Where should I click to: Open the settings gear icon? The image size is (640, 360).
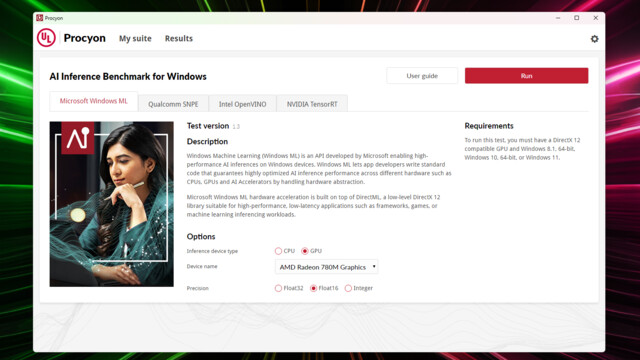pyautogui.click(x=594, y=39)
